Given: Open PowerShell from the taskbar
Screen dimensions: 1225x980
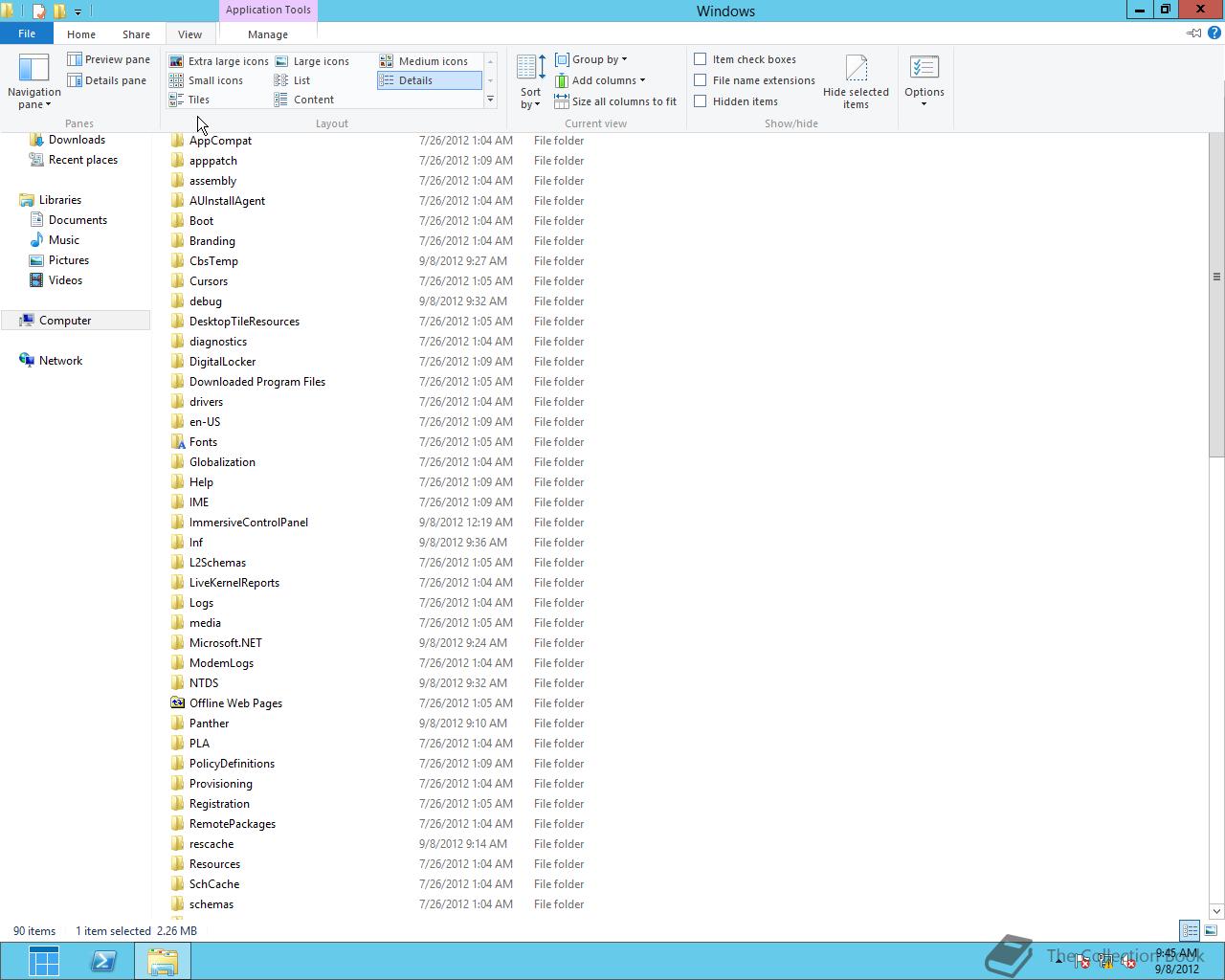Looking at the screenshot, I should coord(103,961).
